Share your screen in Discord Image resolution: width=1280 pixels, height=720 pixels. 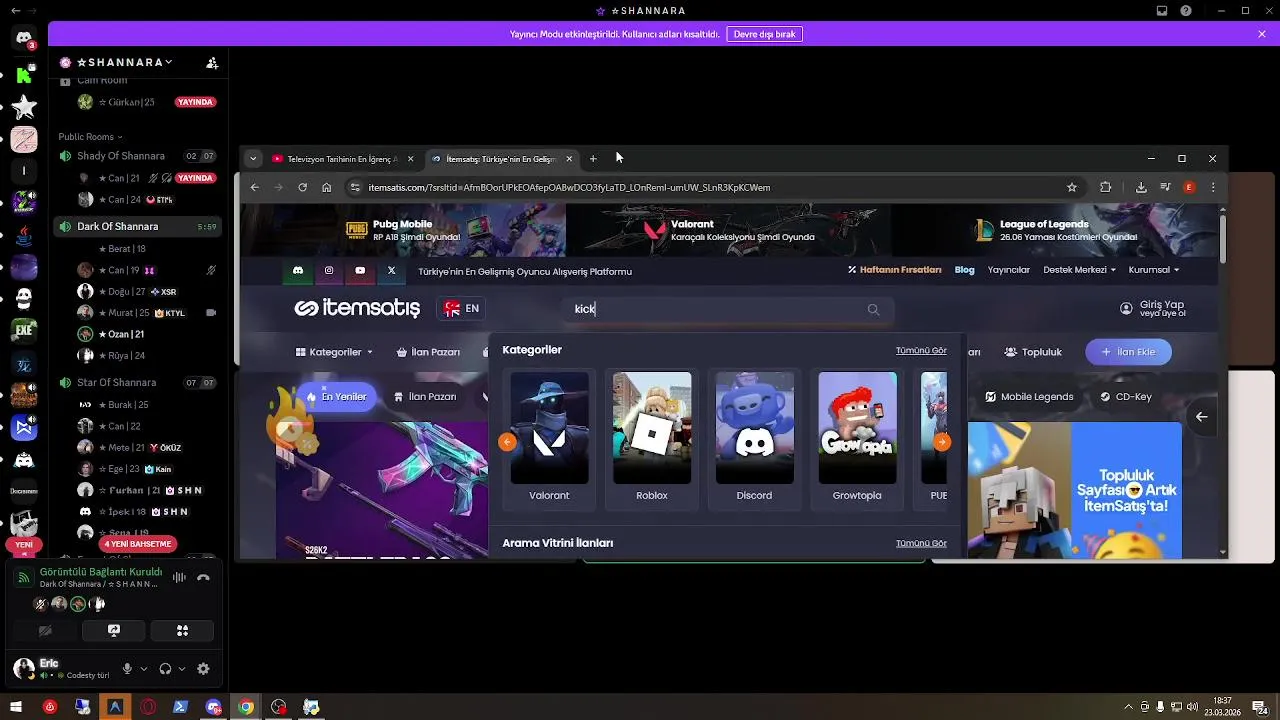click(x=114, y=631)
